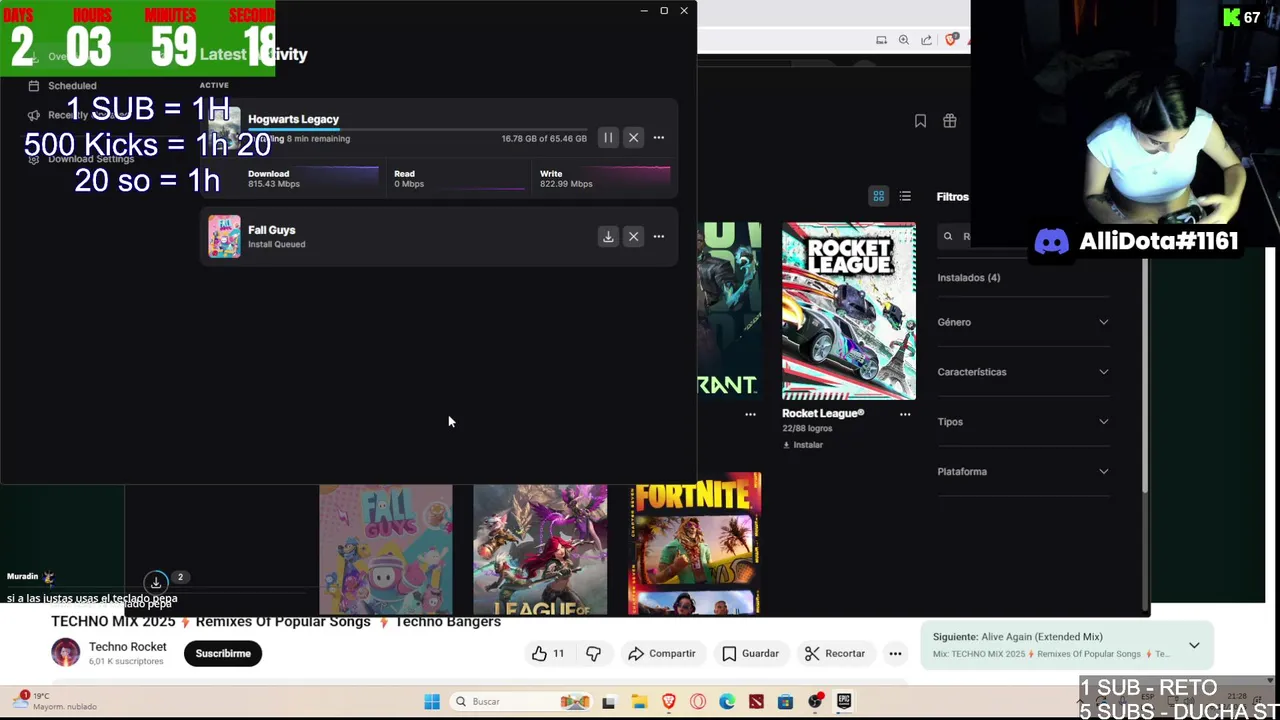Click the Instalados (4) filter

pyautogui.click(x=968, y=278)
